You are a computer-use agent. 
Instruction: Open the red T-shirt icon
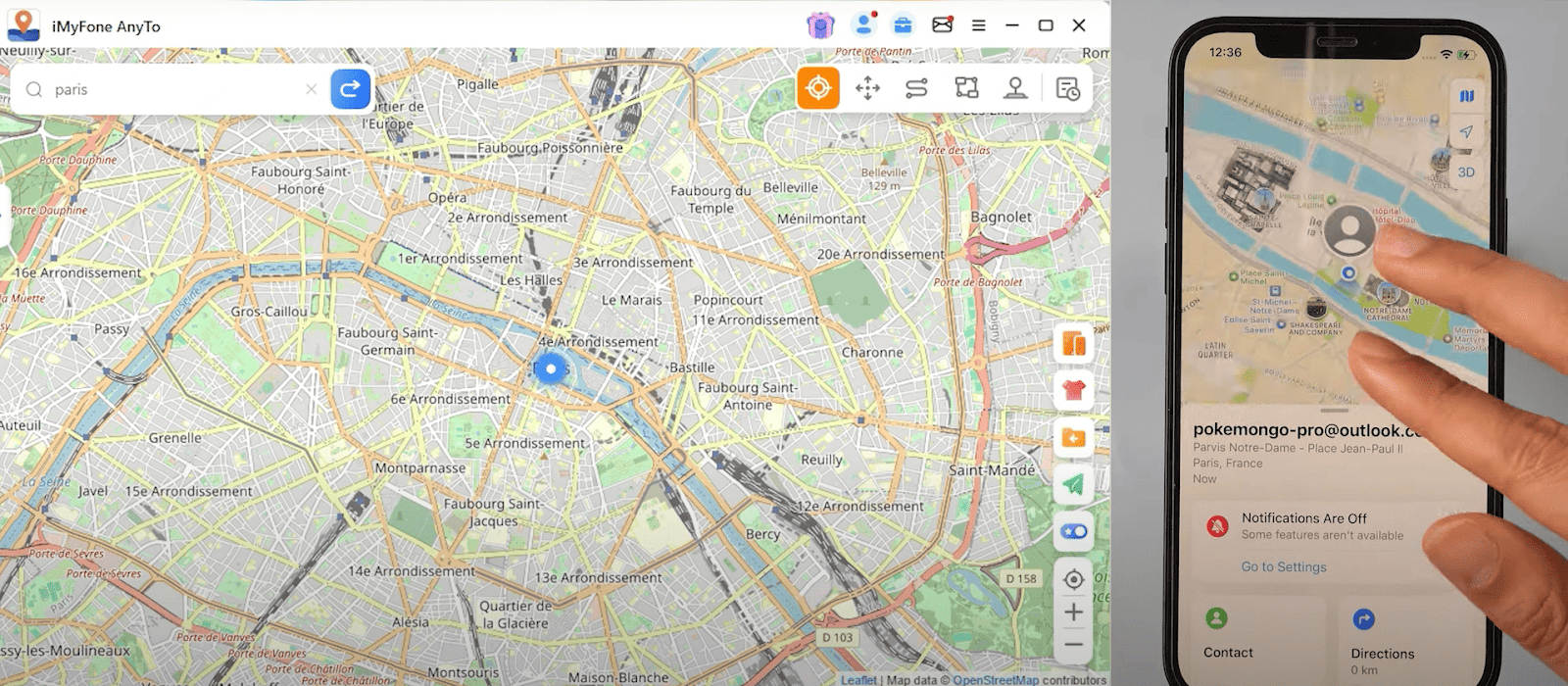[1074, 390]
